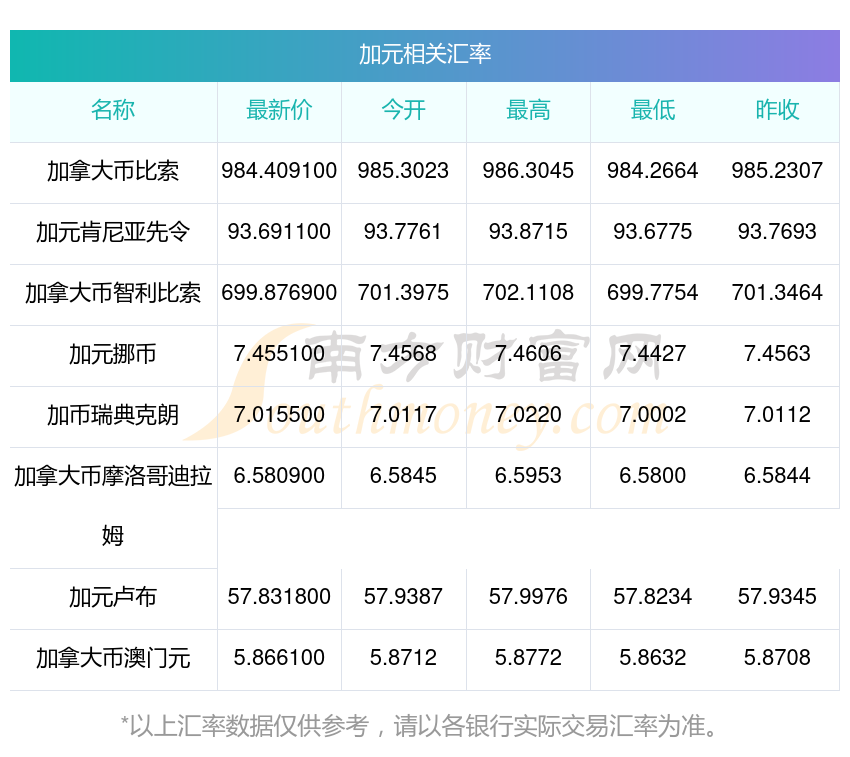
Task: Click previous close 701.3464
Action: 777,293
